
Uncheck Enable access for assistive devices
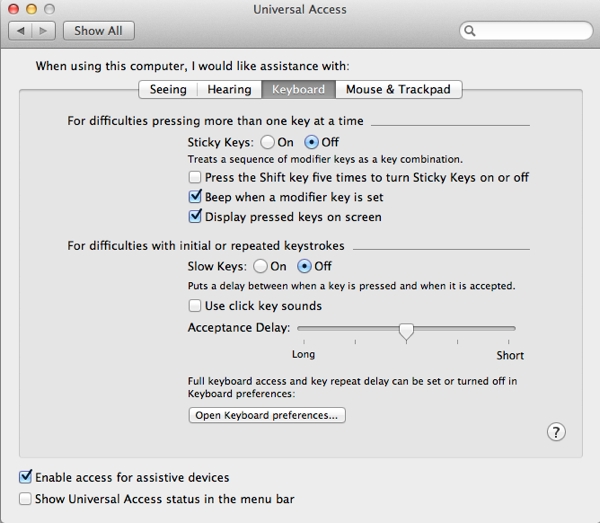coord(25,477)
